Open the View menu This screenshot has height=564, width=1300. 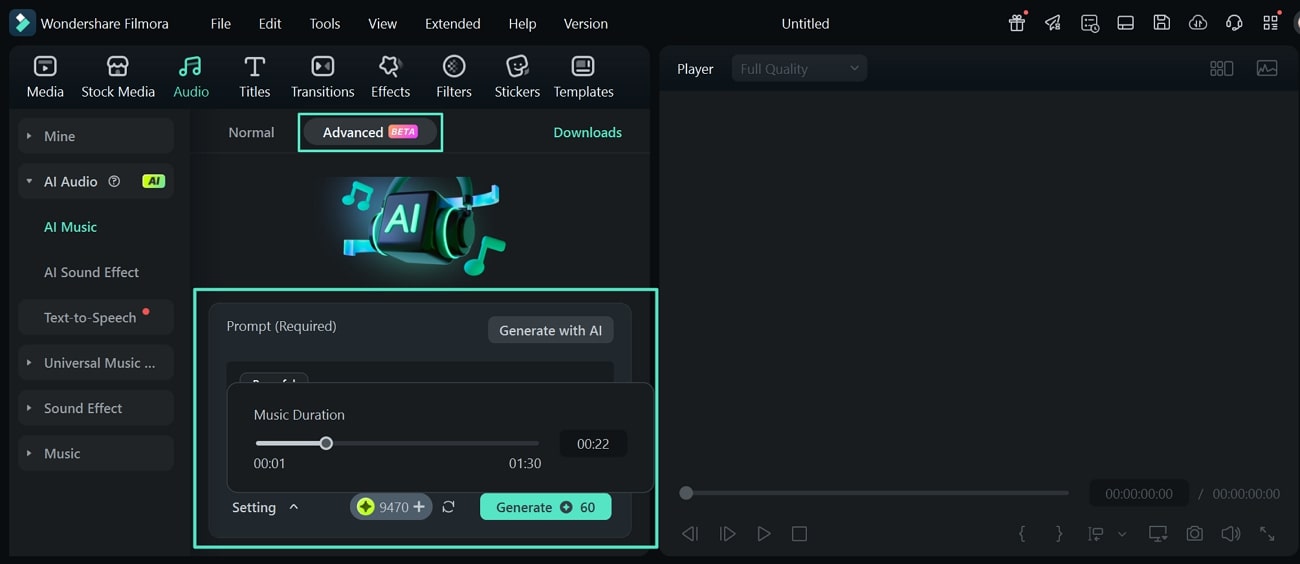(x=382, y=23)
